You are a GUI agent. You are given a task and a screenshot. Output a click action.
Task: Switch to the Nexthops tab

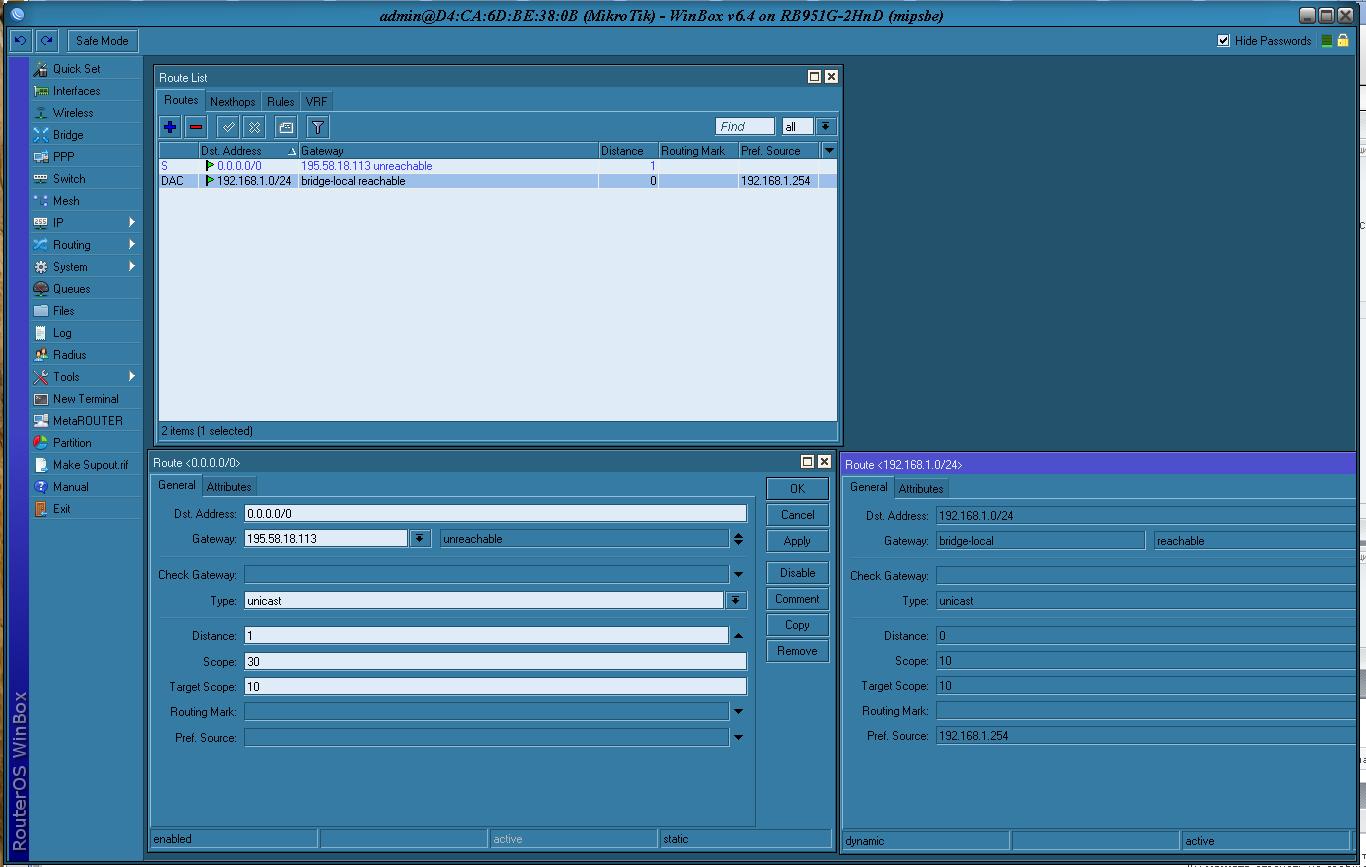tap(233, 102)
